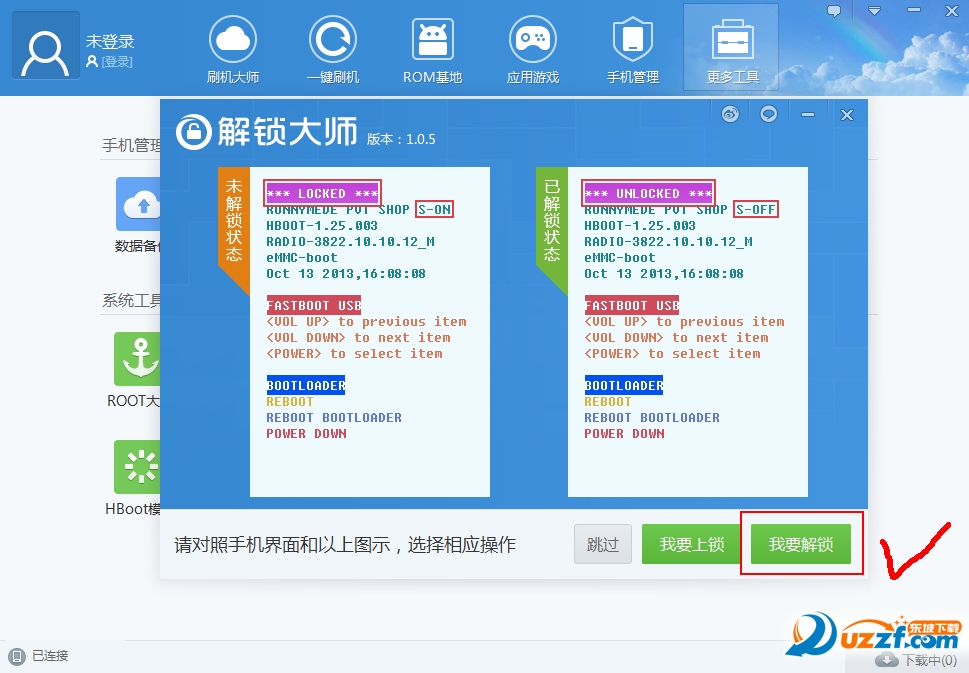Minimize the 解锁大师 dialog
Image resolution: width=969 pixels, height=673 pixels.
(x=808, y=115)
